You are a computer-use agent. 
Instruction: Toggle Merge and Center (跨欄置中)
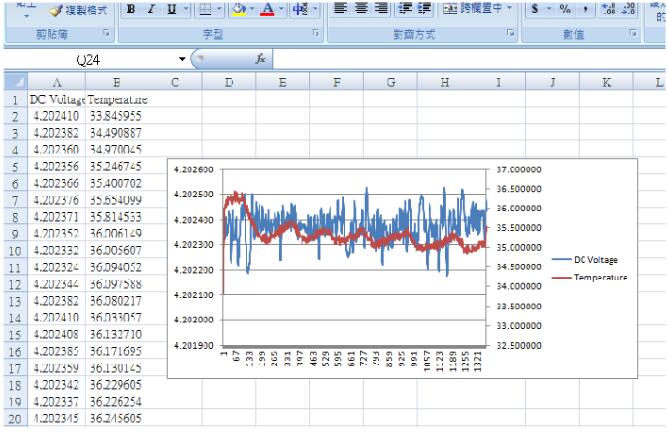tap(472, 8)
